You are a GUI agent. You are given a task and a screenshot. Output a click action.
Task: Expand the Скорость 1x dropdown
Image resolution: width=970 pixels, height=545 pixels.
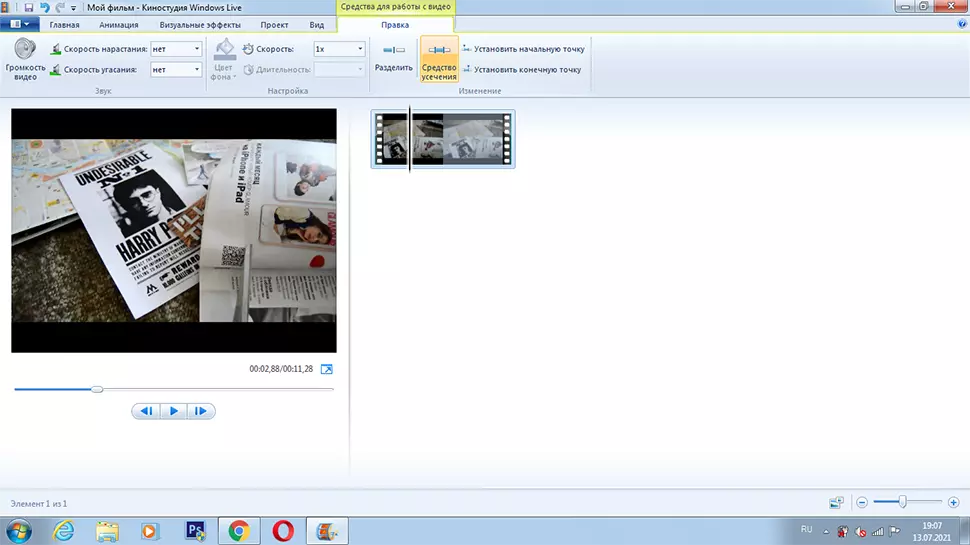[359, 49]
